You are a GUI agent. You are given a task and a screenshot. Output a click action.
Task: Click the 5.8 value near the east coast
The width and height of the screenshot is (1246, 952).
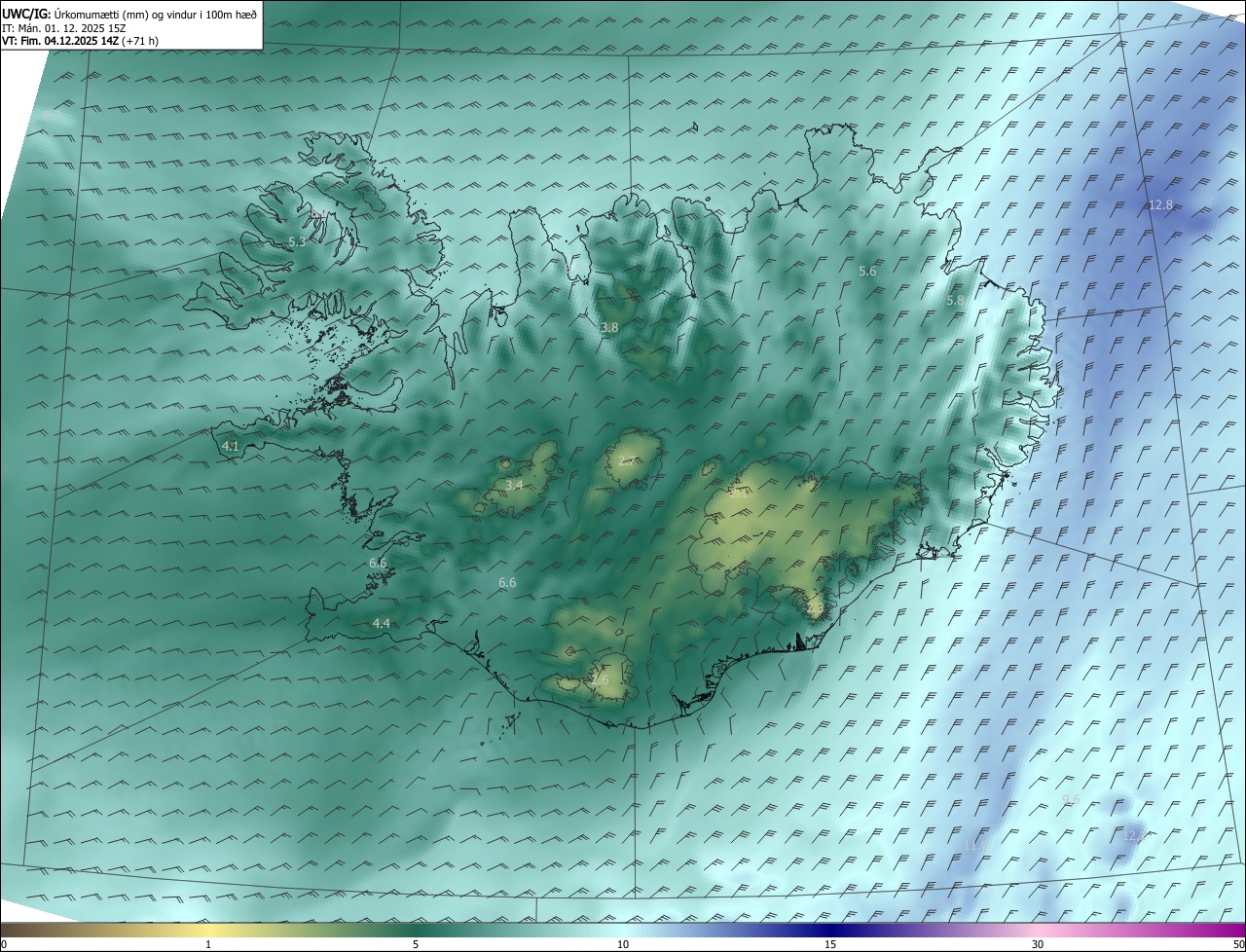pos(955,301)
